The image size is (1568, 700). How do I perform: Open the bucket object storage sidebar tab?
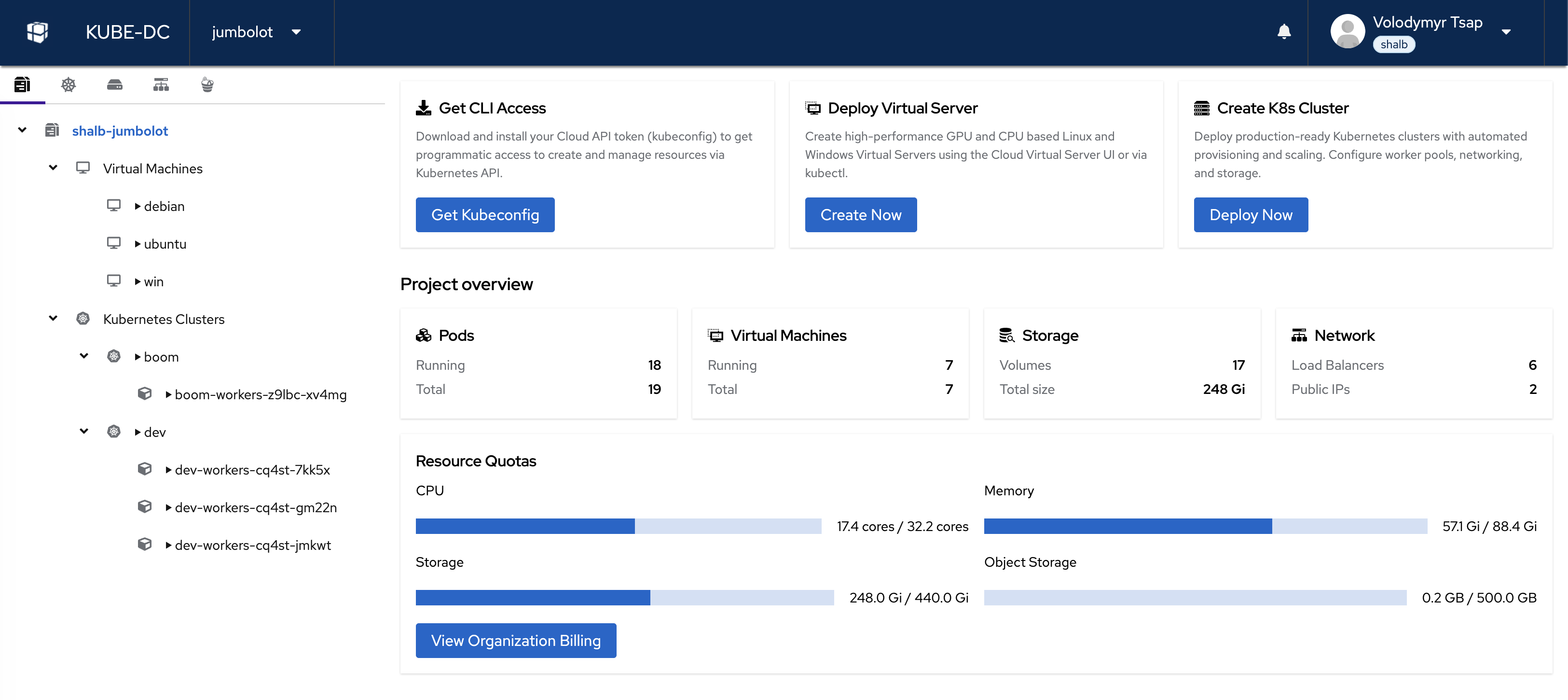point(207,84)
